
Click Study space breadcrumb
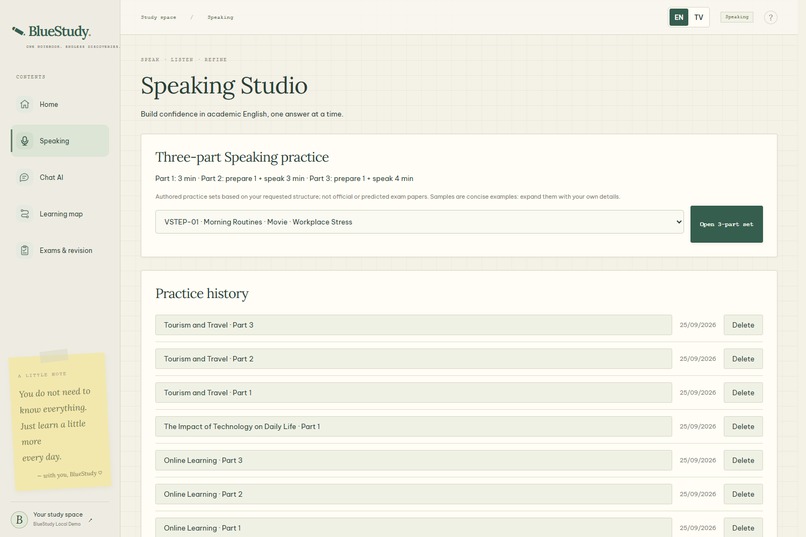(158, 17)
